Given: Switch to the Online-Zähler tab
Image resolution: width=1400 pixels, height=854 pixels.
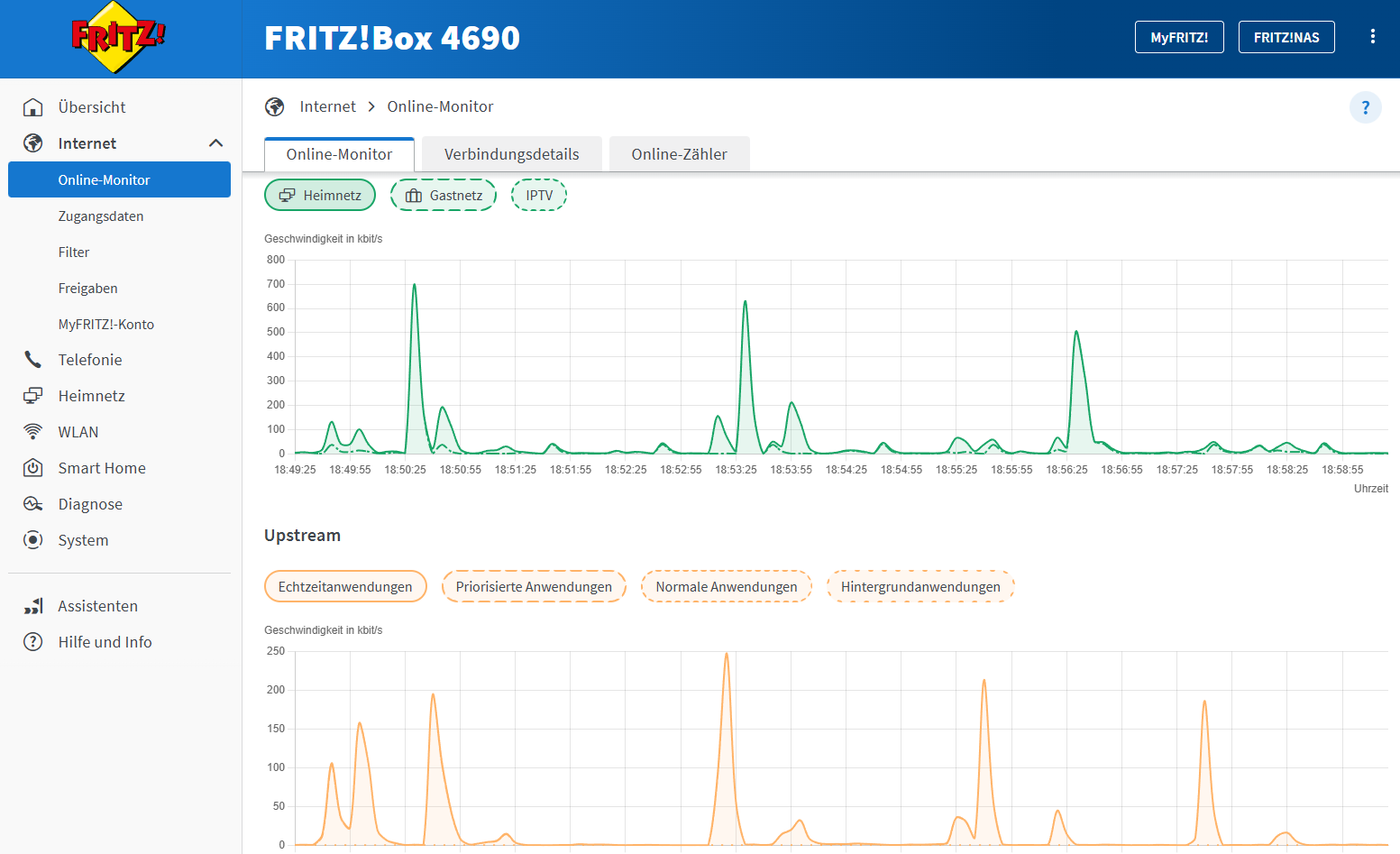Looking at the screenshot, I should [x=679, y=154].
